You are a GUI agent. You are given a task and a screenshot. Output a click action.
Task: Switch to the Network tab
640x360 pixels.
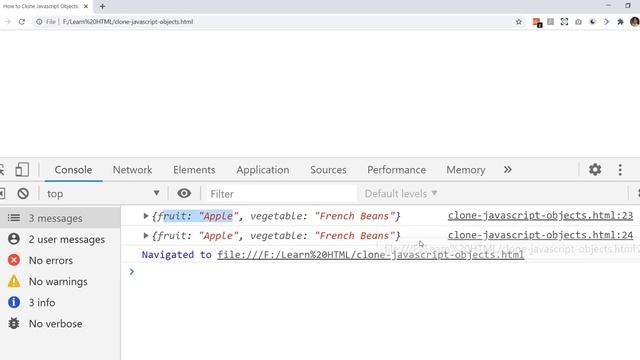click(132, 169)
